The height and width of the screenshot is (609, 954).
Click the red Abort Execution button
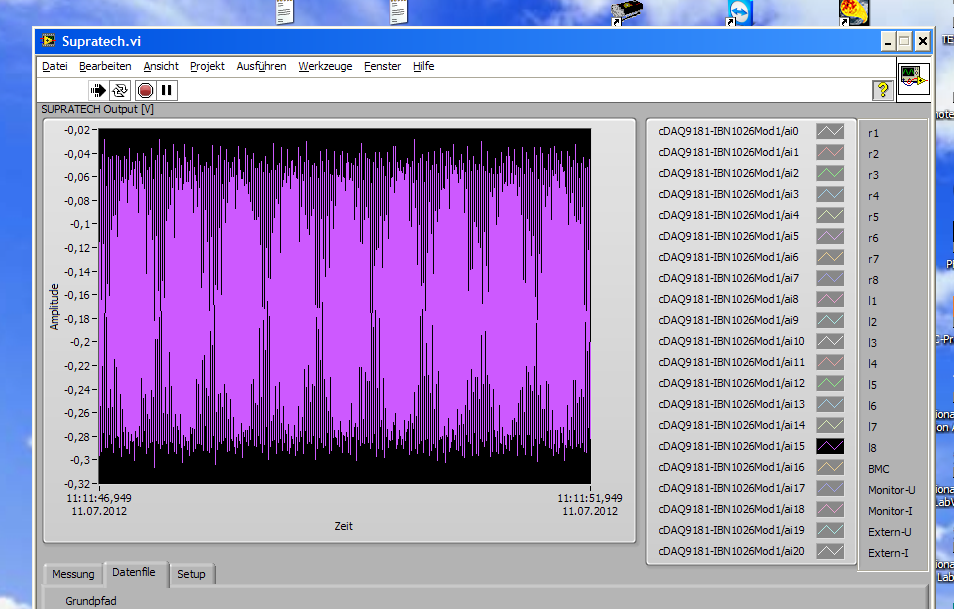pos(145,91)
